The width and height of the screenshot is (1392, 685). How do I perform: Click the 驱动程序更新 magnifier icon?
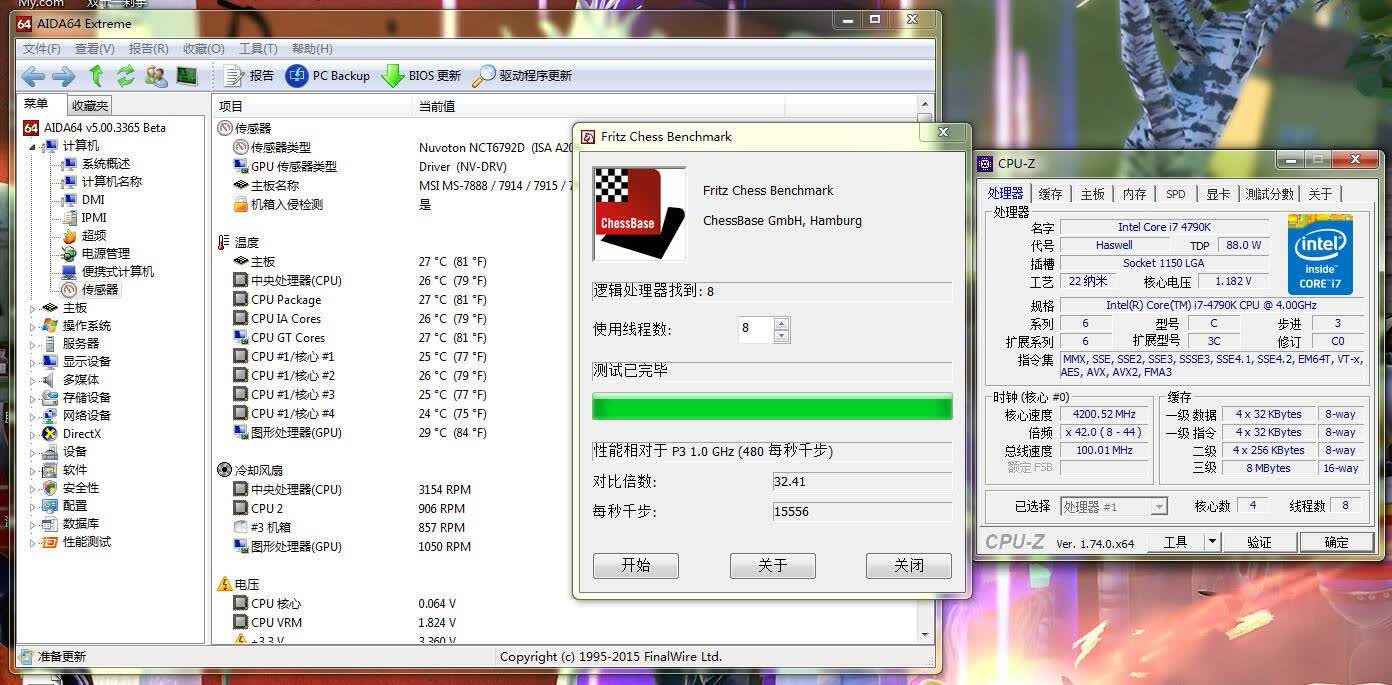[484, 76]
